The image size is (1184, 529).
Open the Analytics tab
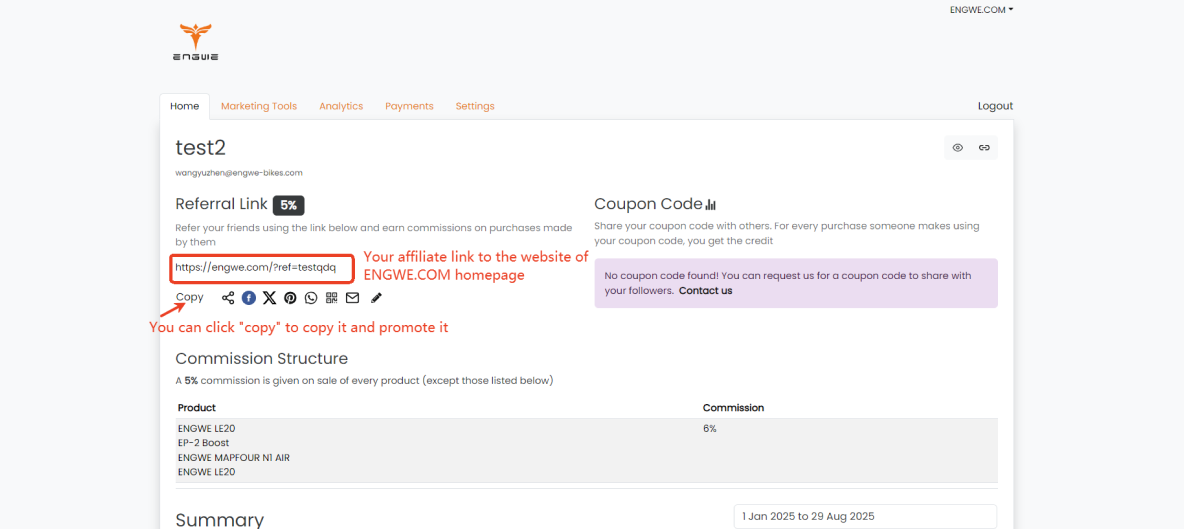pos(341,106)
